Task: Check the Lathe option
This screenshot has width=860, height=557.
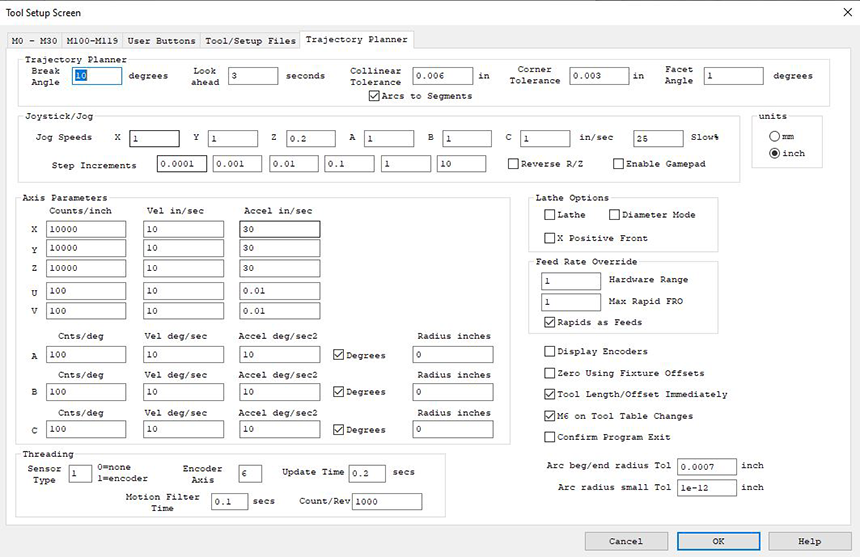Action: [549, 215]
